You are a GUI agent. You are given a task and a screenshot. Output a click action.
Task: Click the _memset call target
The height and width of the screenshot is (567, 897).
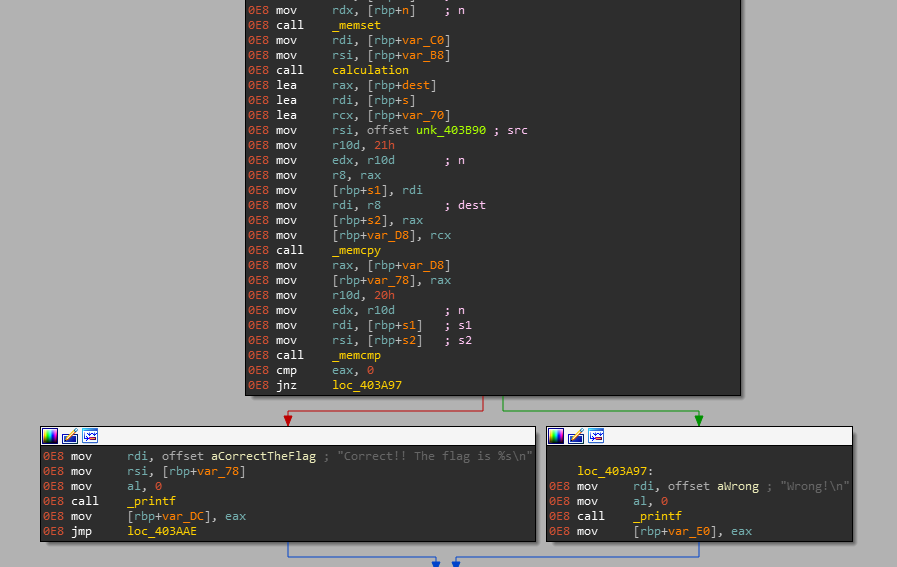click(x=356, y=25)
